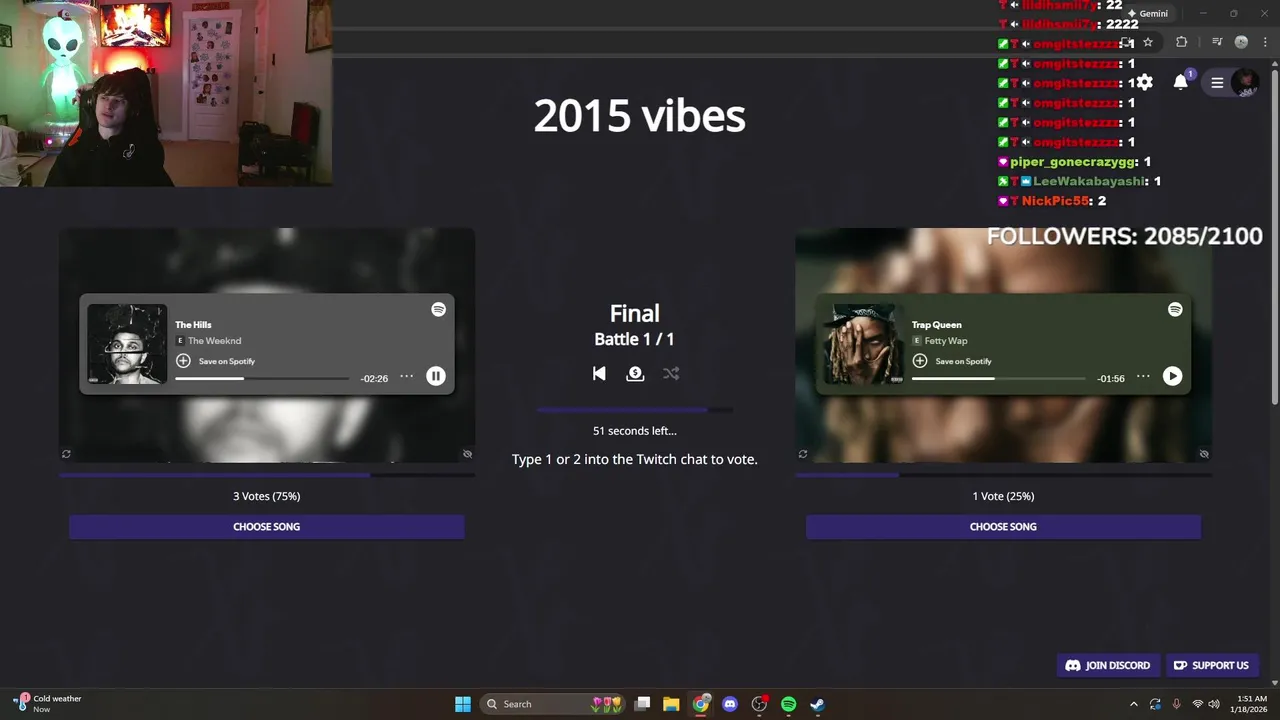
Task: Click the user avatar picture
Action: coord(1245,83)
